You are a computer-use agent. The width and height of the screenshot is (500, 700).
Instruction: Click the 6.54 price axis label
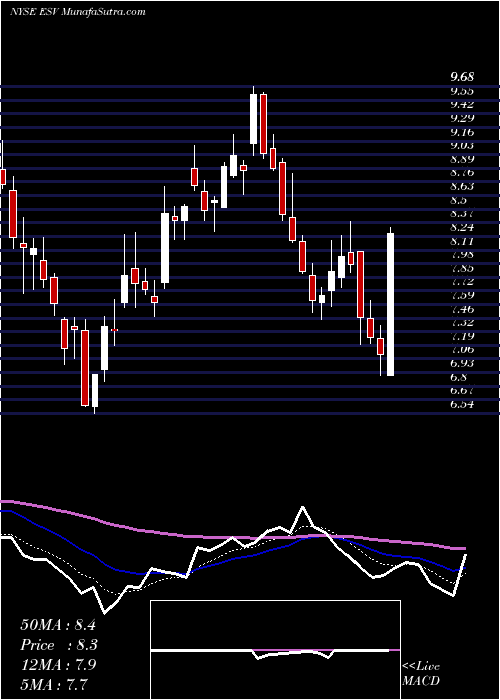462,404
